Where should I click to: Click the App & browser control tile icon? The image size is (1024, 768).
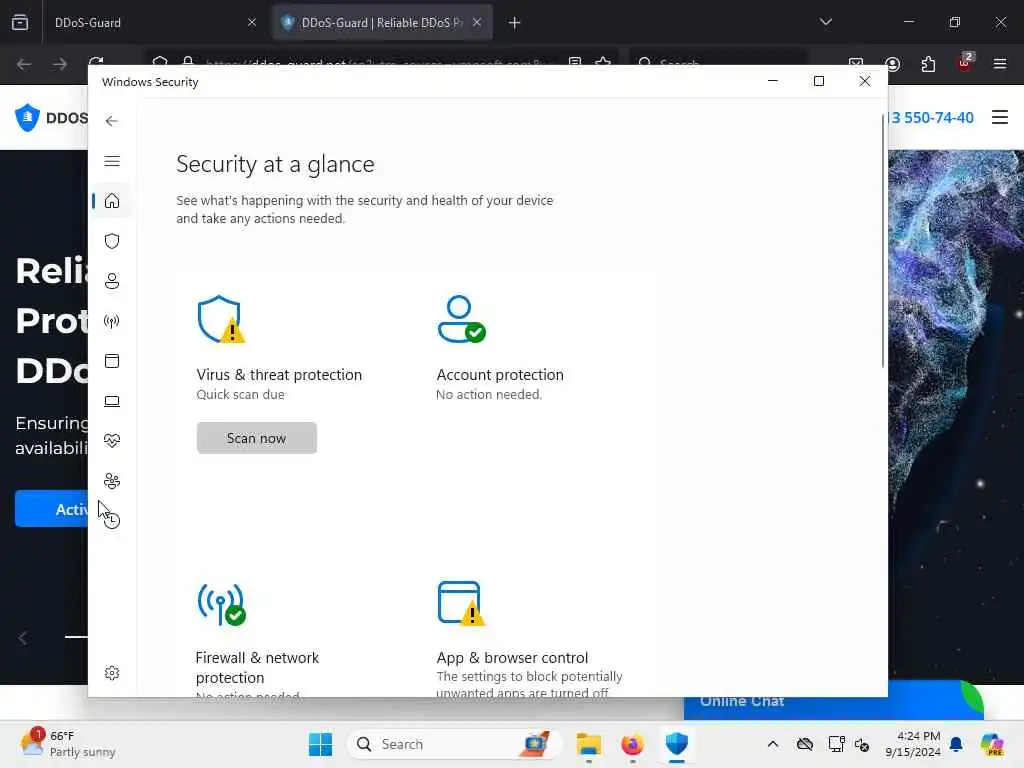[x=461, y=603]
